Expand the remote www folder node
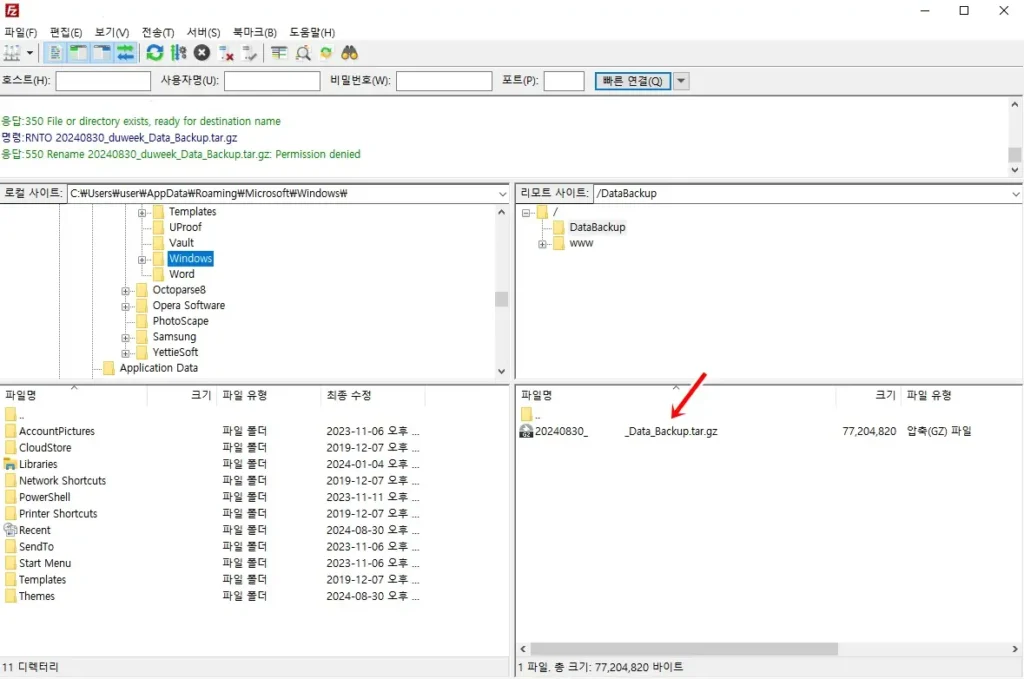Screen dimensions: 1024x679 click(542, 244)
